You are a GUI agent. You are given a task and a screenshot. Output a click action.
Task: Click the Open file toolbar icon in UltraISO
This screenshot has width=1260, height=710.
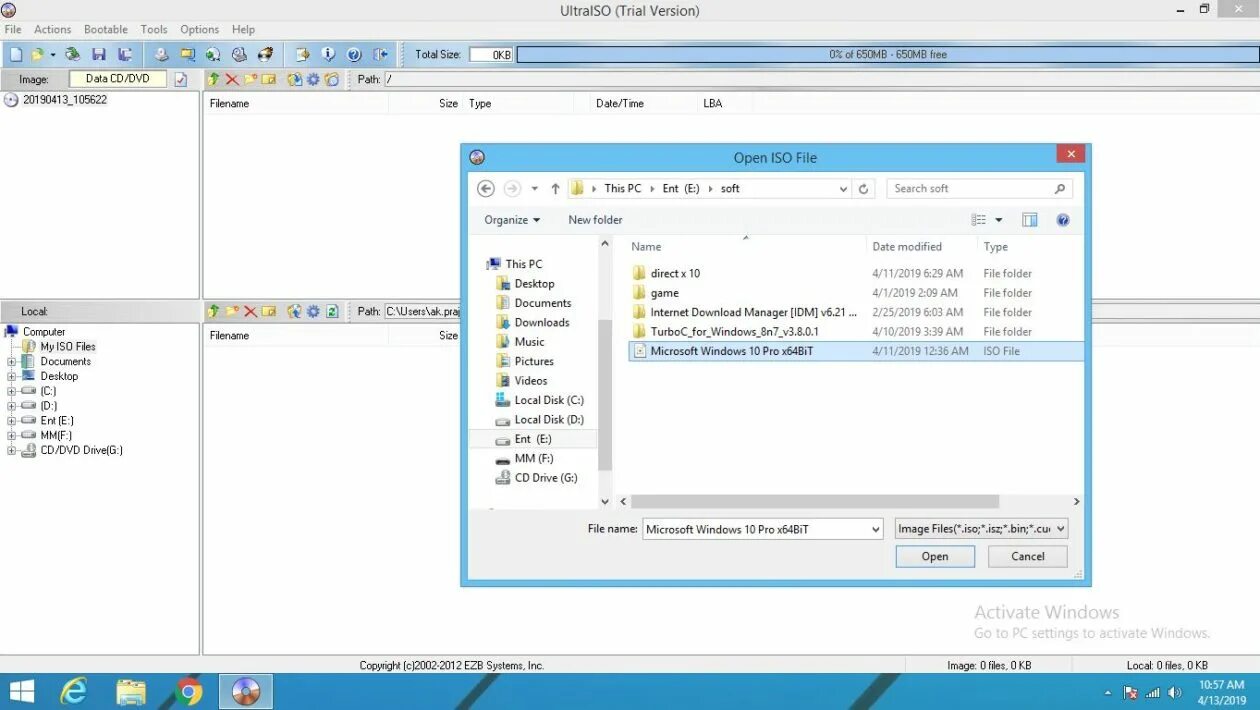pos(38,54)
